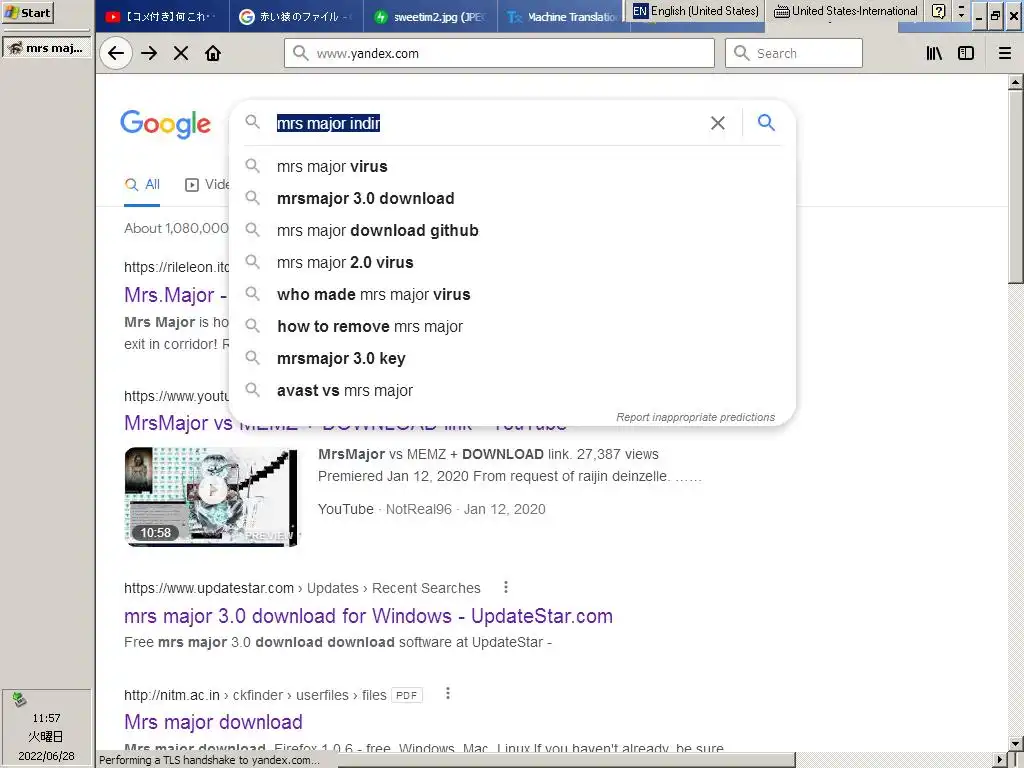Click the page scrollbar down arrow
Image resolution: width=1024 pixels, height=768 pixels.
pos(1015,743)
